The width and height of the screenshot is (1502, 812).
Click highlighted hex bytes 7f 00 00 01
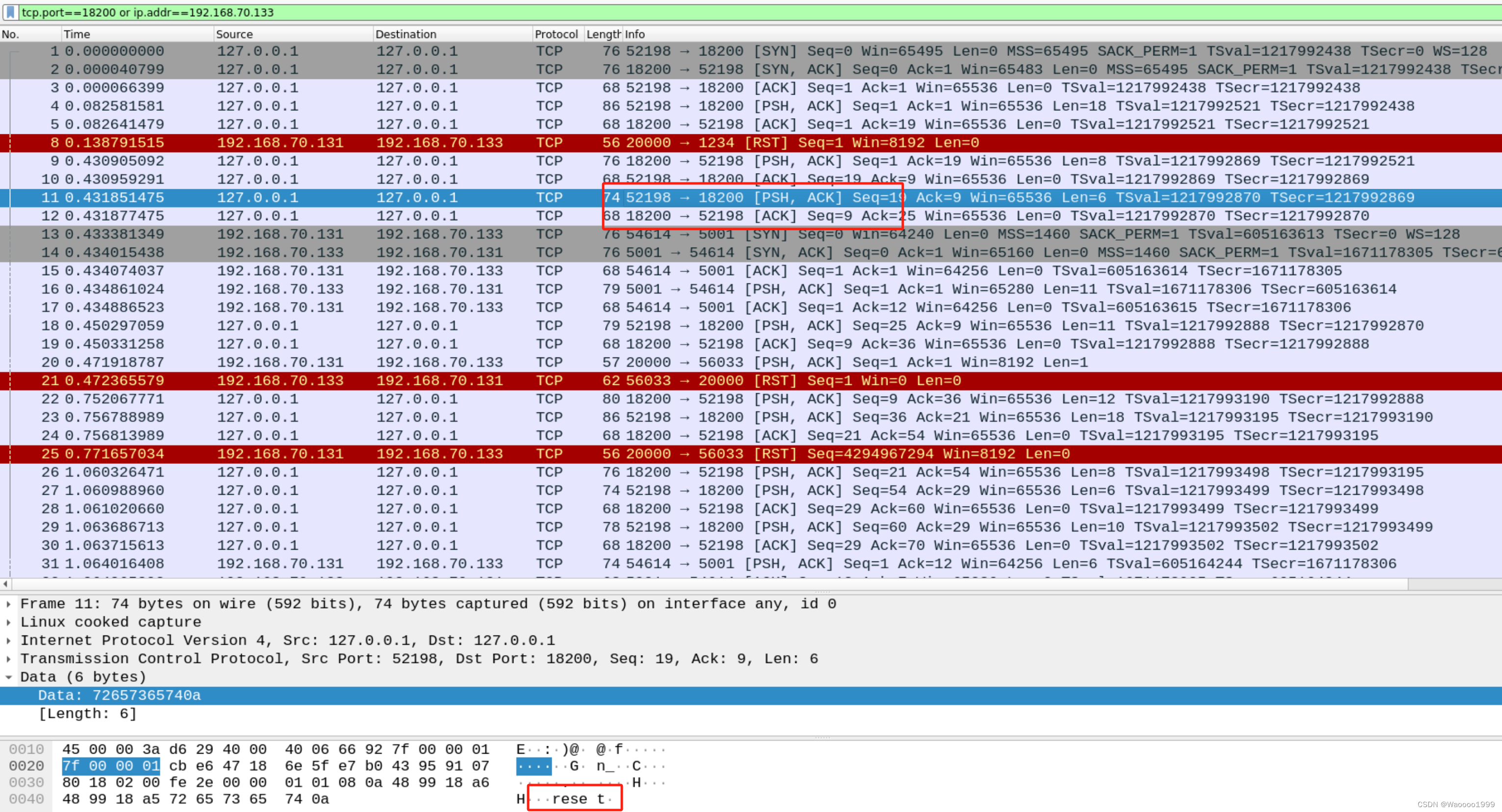click(x=111, y=766)
